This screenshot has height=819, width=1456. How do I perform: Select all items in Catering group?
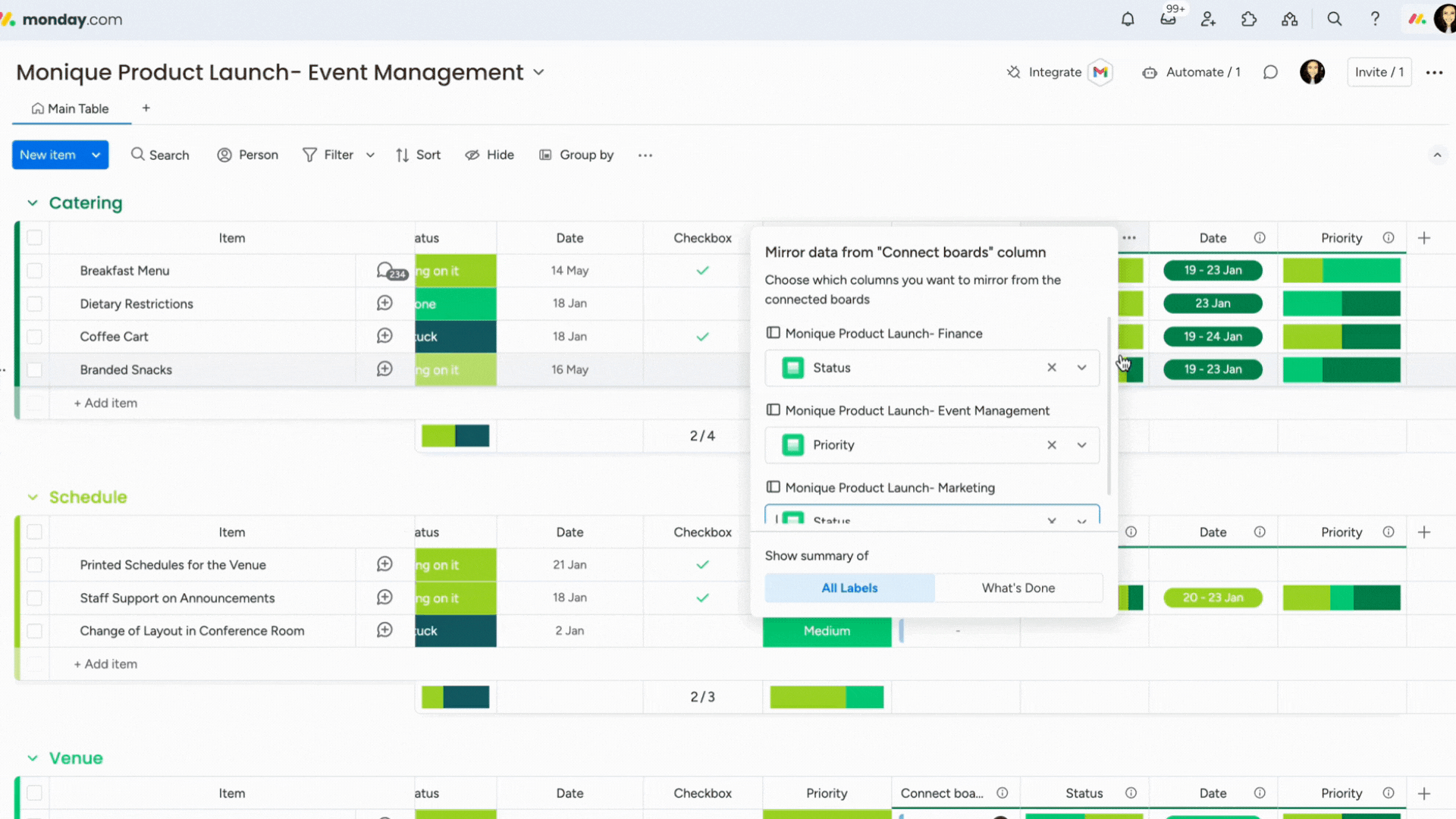(34, 238)
